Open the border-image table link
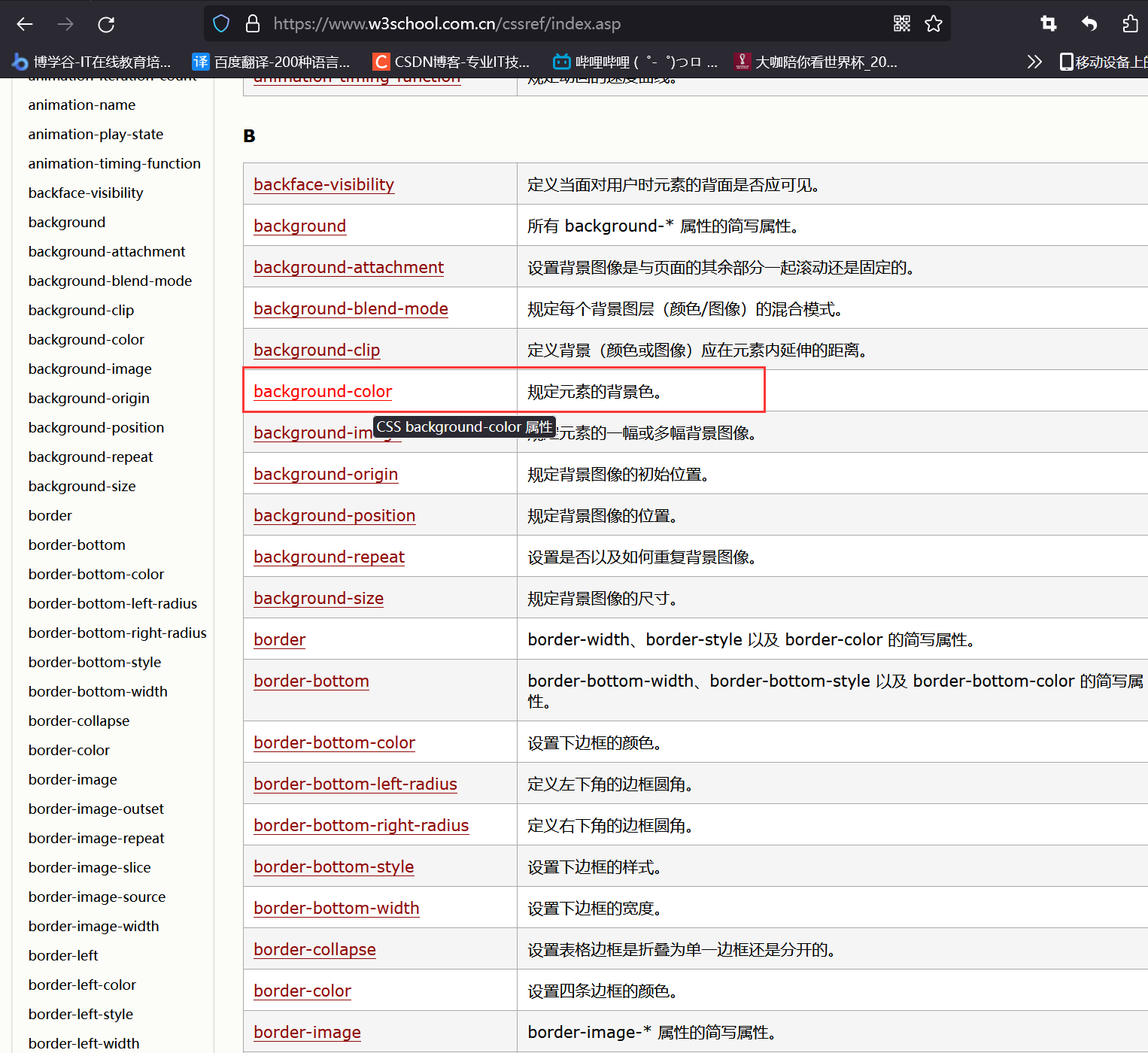1148x1053 pixels. [x=307, y=1032]
